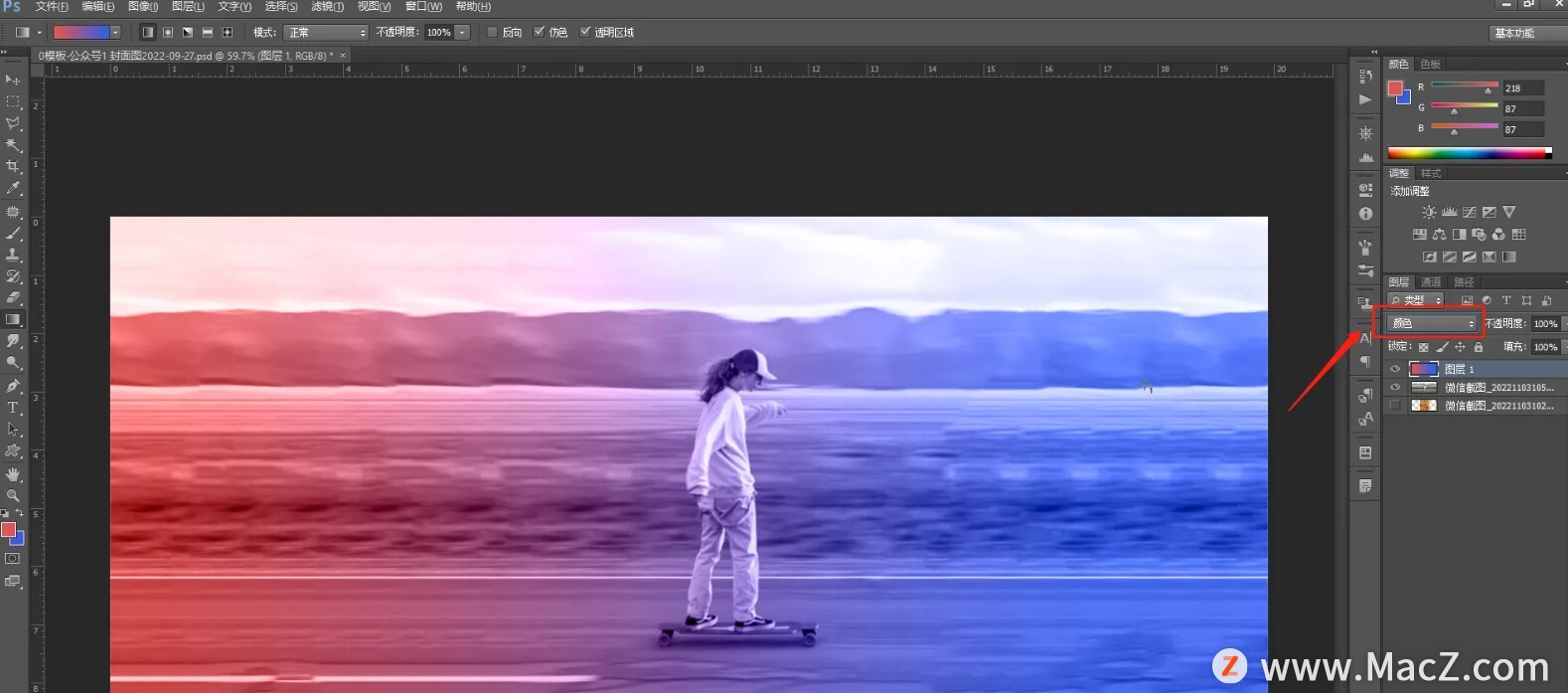Image resolution: width=1568 pixels, height=693 pixels.
Task: Filter layers by pixel type
Action: coord(1467,300)
